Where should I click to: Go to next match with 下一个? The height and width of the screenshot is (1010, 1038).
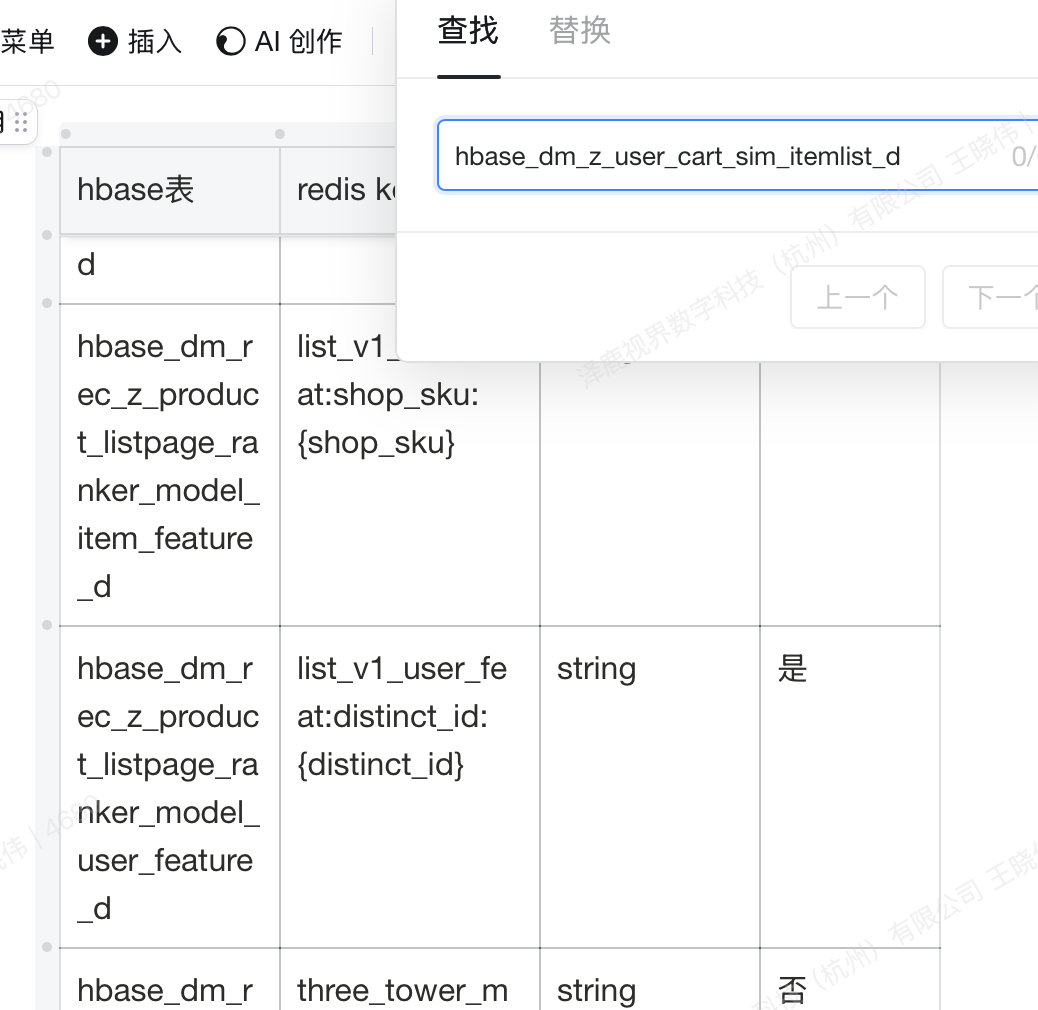pos(990,297)
